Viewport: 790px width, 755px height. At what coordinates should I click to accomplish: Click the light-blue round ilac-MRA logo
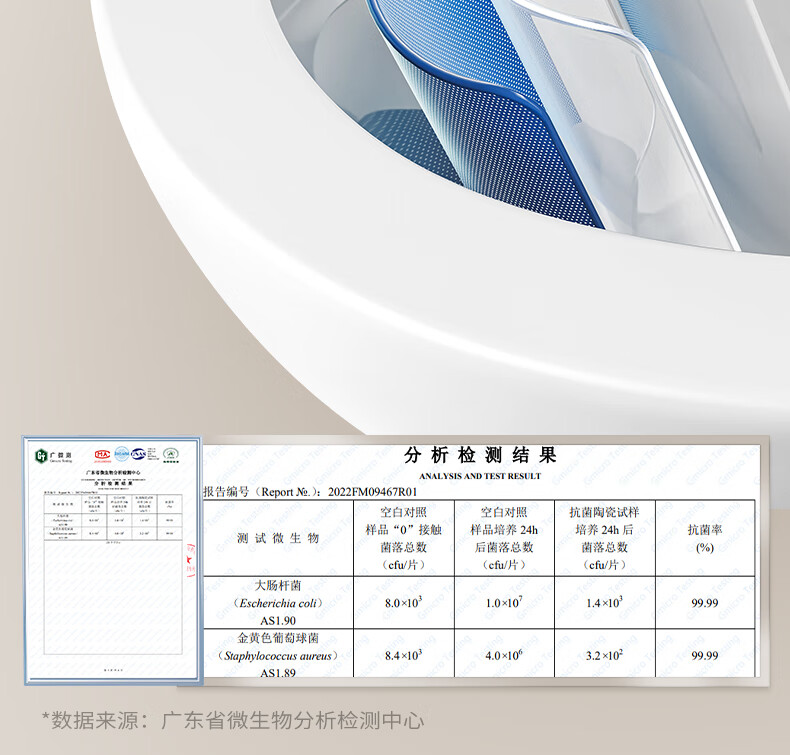click(121, 454)
